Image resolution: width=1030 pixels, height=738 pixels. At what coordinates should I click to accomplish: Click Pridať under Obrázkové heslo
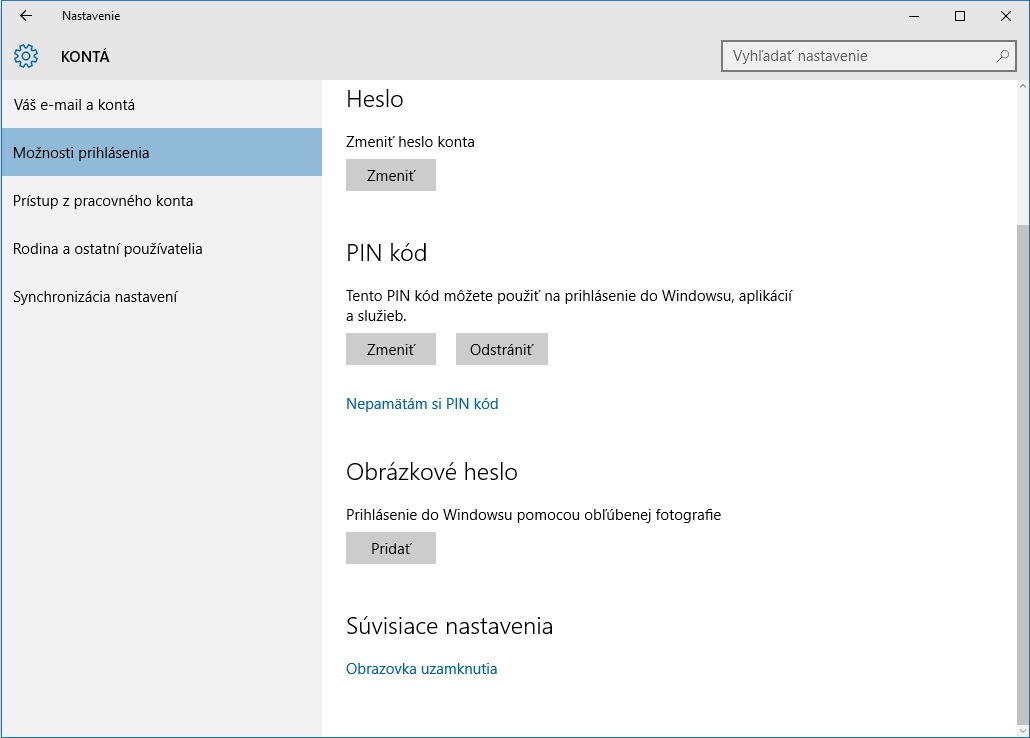click(391, 549)
